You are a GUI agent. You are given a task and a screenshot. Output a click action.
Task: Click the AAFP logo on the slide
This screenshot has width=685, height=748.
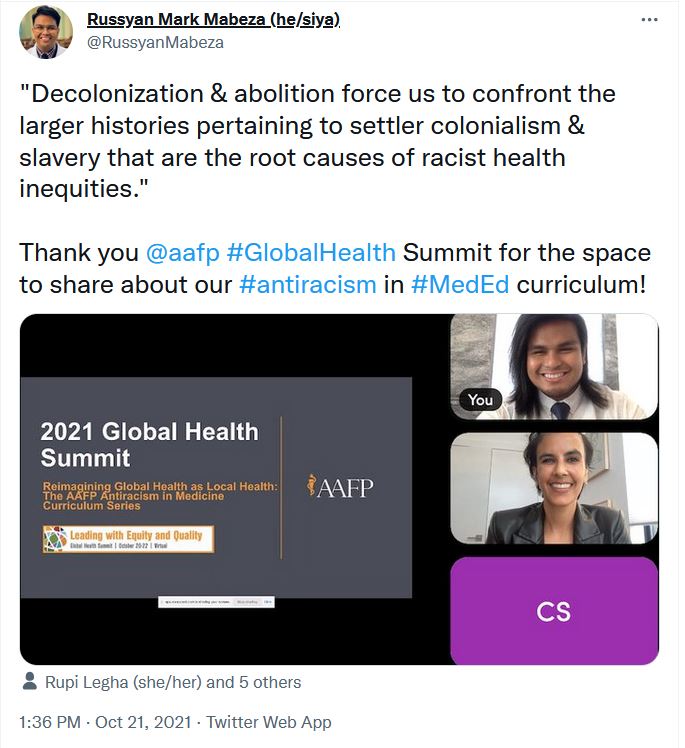[340, 487]
